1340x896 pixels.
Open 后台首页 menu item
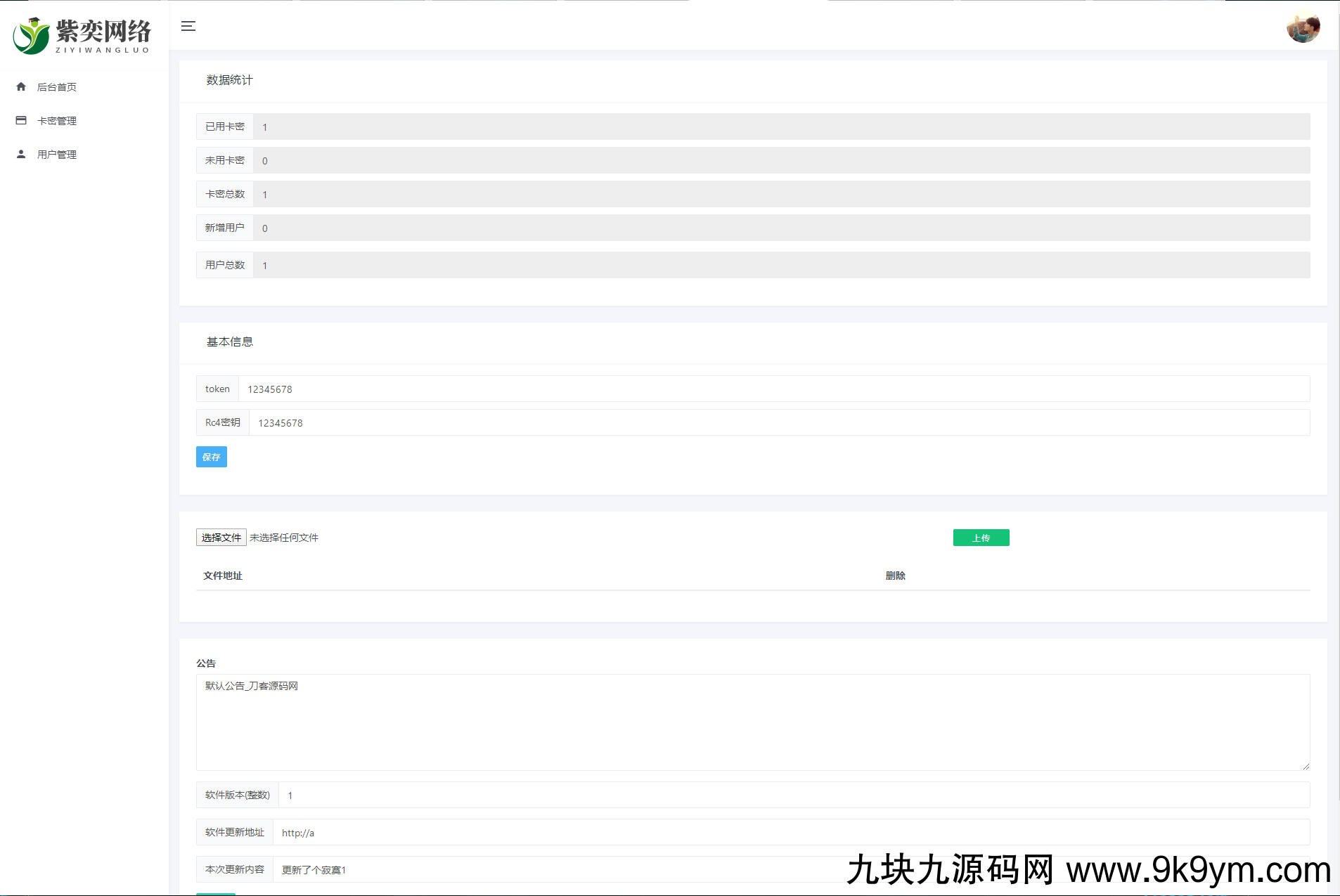click(57, 87)
